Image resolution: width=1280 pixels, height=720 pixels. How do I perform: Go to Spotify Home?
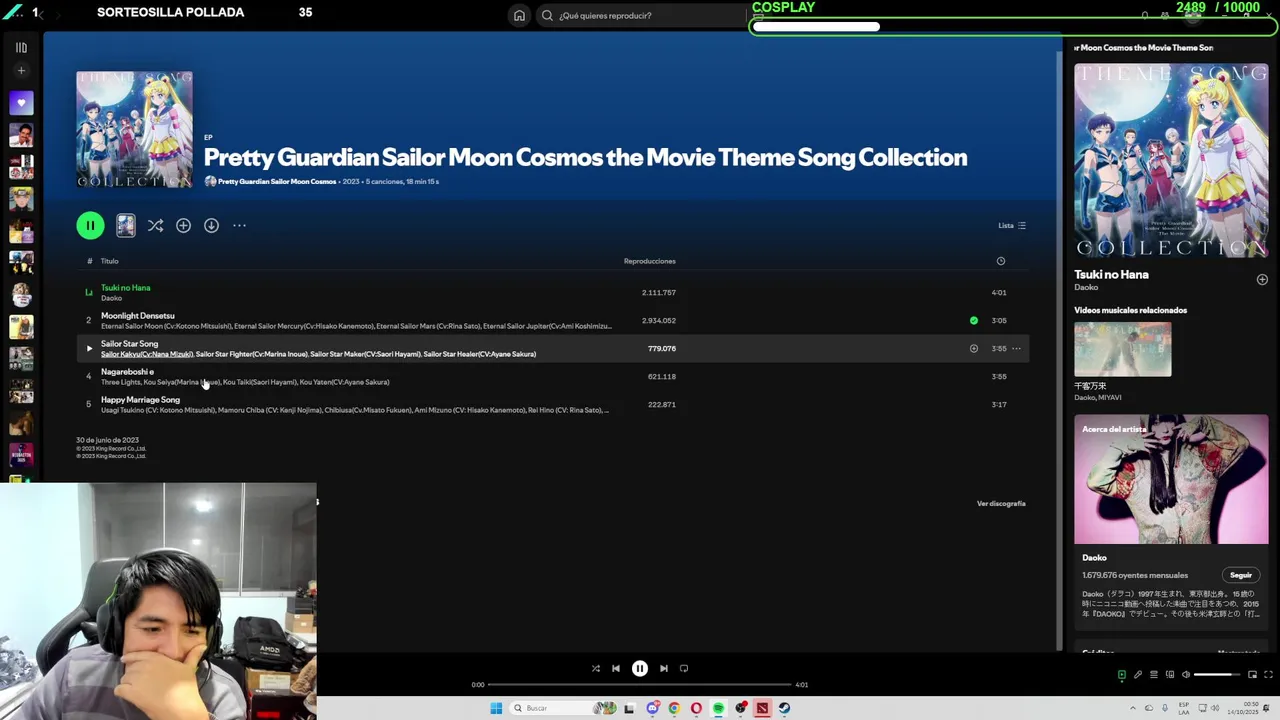(519, 15)
